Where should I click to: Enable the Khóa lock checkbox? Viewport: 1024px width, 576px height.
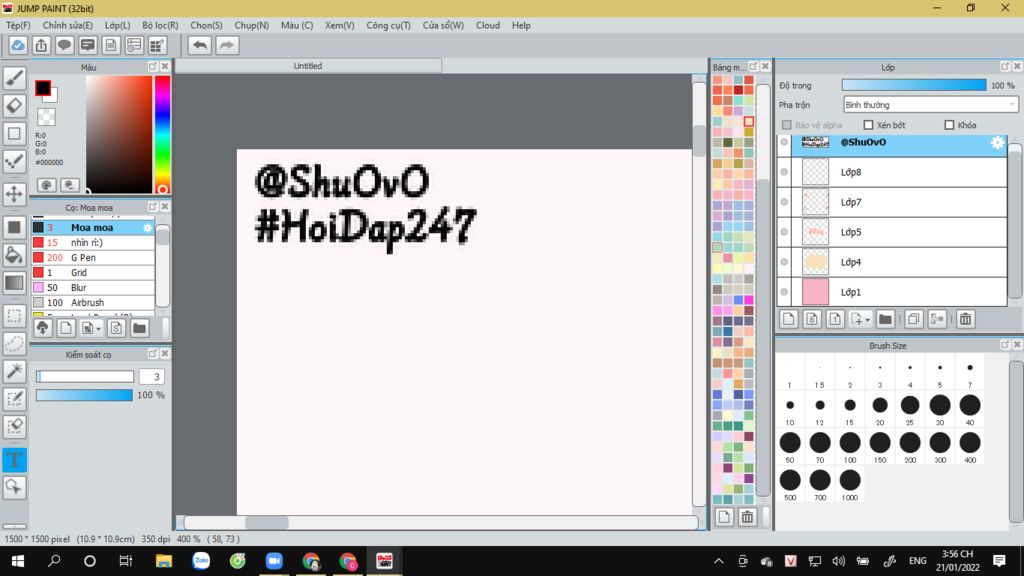[949, 125]
